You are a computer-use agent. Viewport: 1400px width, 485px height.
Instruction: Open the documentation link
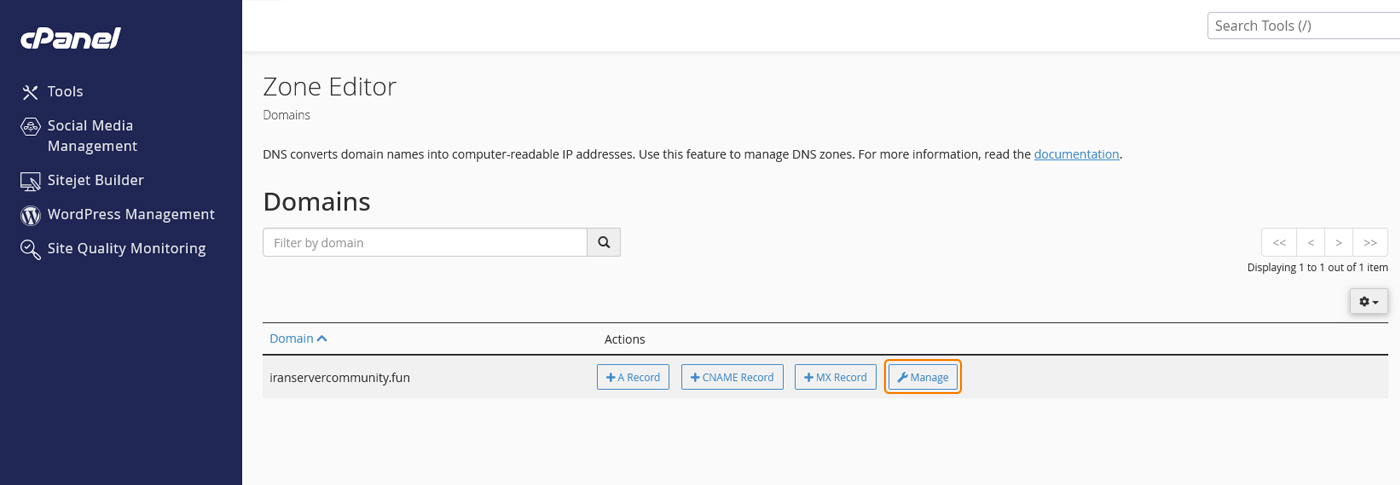pyautogui.click(x=1076, y=154)
